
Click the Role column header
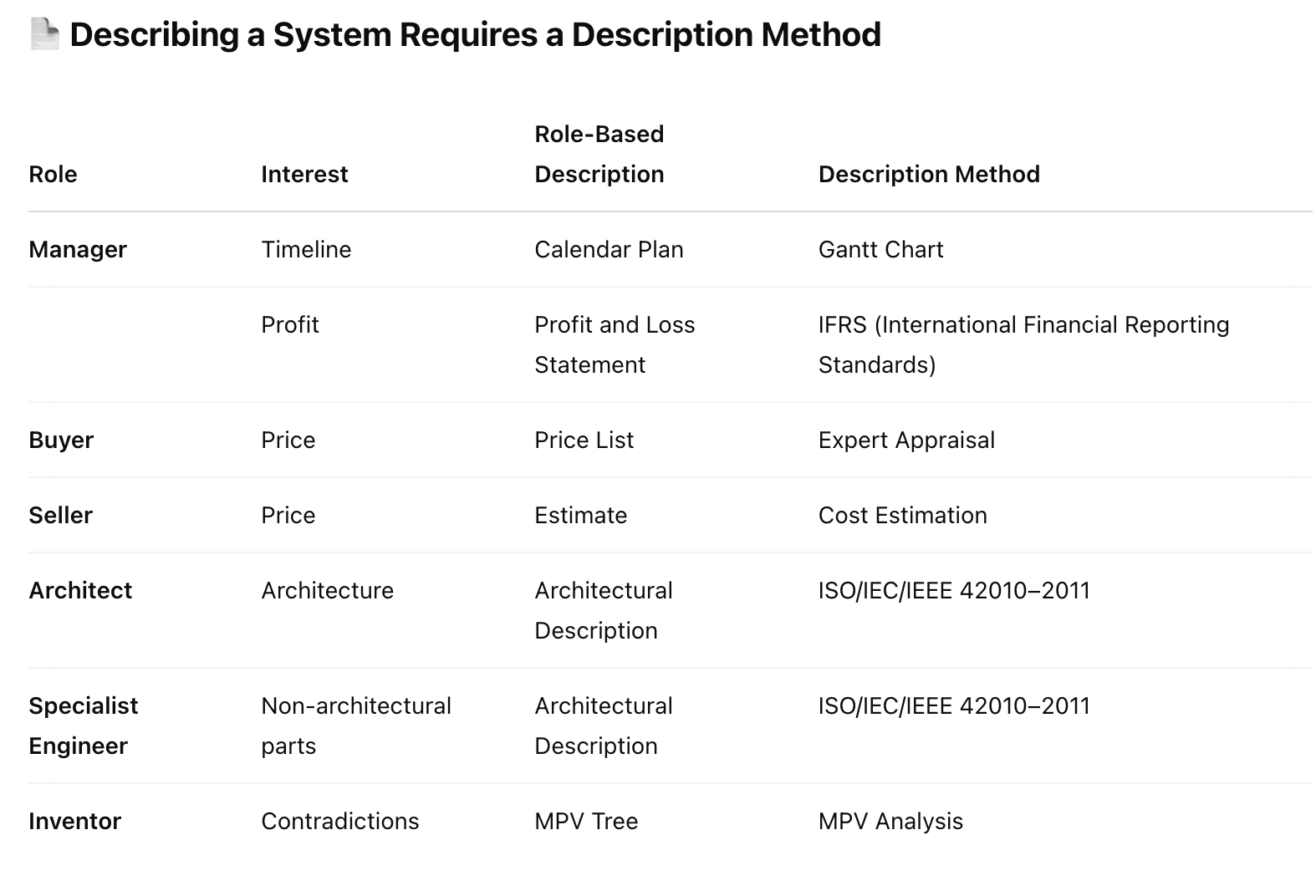click(53, 174)
